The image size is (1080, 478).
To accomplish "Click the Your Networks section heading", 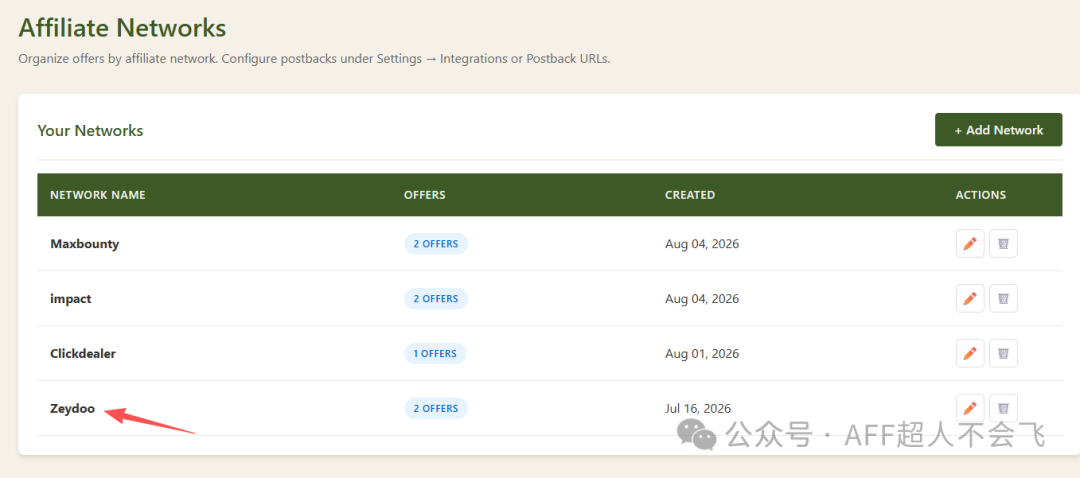I will [x=90, y=130].
